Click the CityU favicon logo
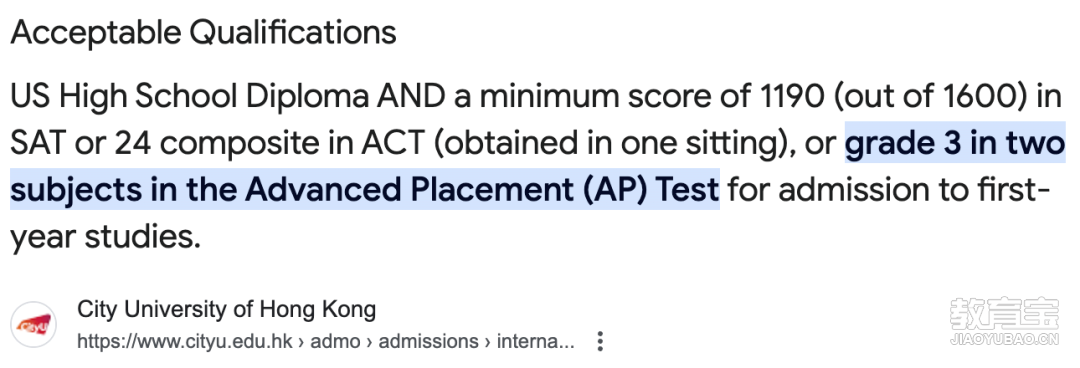This screenshot has width=1080, height=368. pos(34,325)
